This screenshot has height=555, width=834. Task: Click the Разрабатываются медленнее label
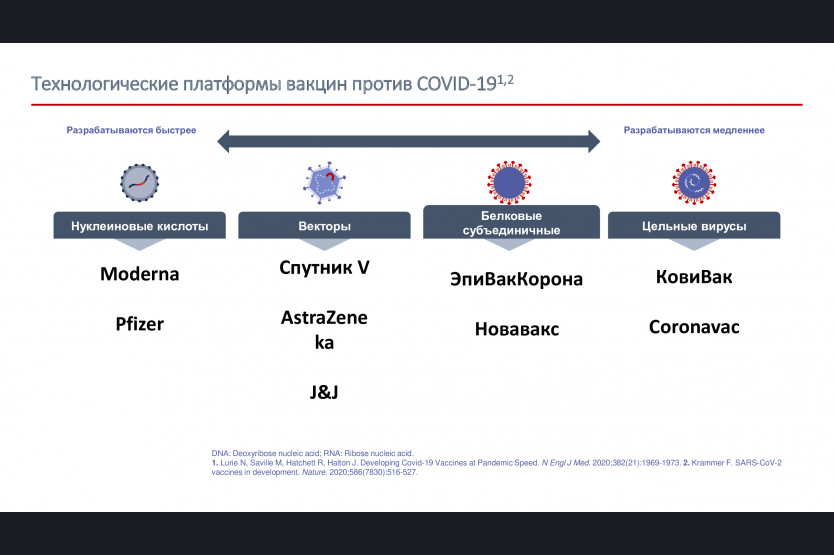(x=694, y=130)
